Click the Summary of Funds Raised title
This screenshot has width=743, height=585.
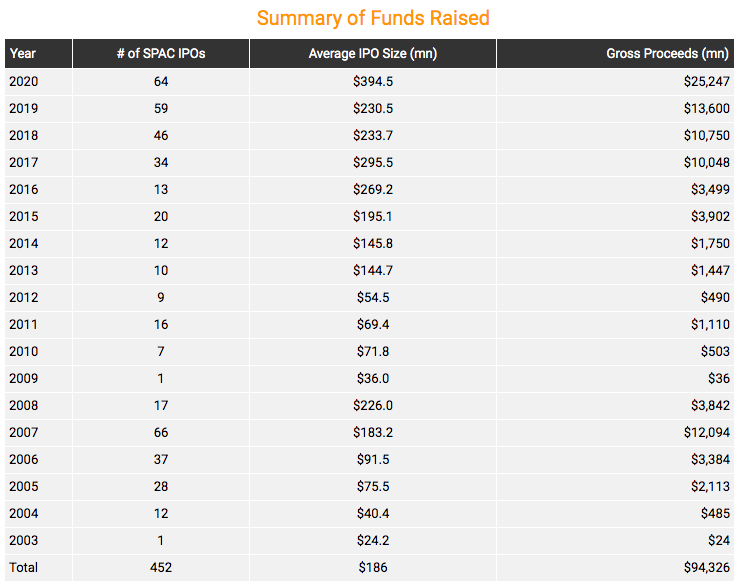tap(373, 18)
